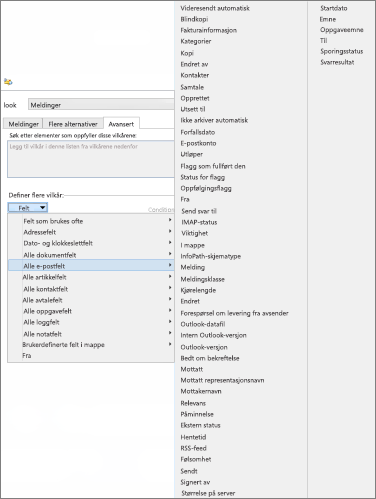
Task: Select the Endret av field
Action: 194,64
